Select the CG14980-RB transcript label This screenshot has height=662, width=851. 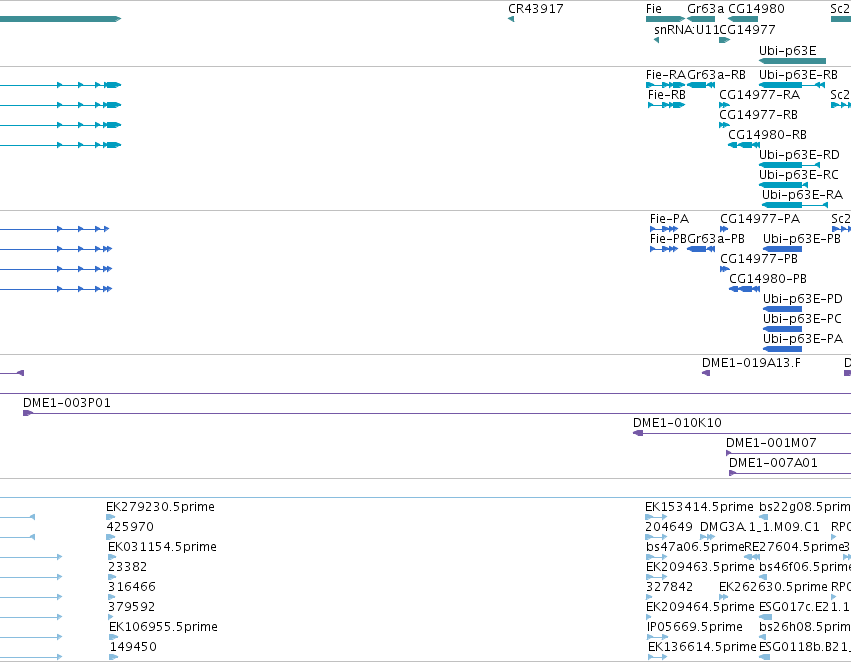pyautogui.click(x=767, y=135)
